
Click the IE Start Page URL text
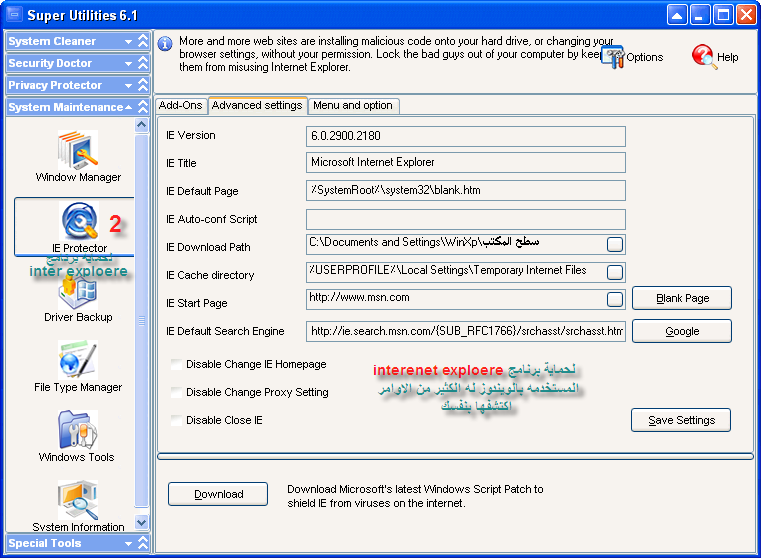359,297
